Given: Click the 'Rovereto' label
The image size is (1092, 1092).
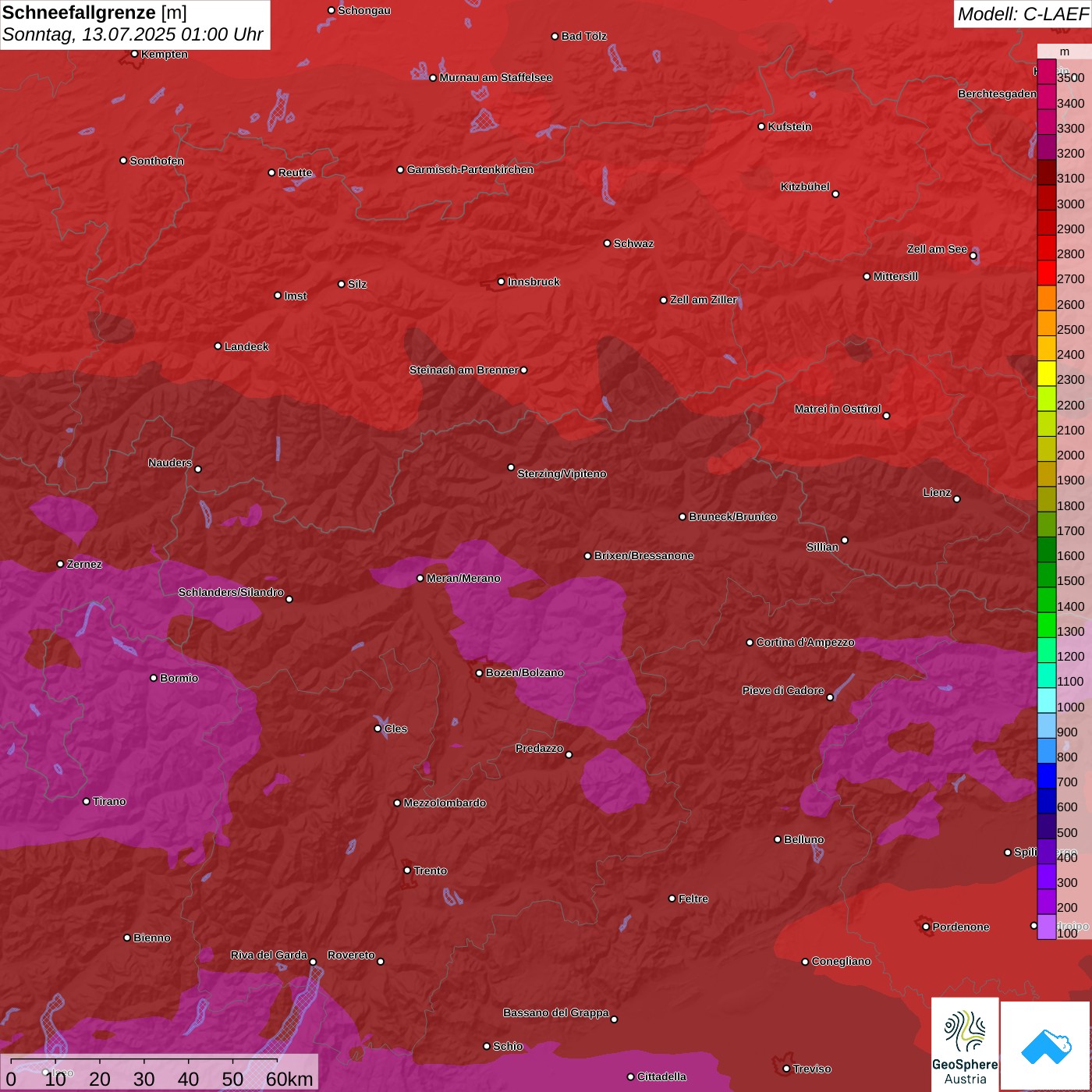Looking at the screenshot, I should (351, 955).
